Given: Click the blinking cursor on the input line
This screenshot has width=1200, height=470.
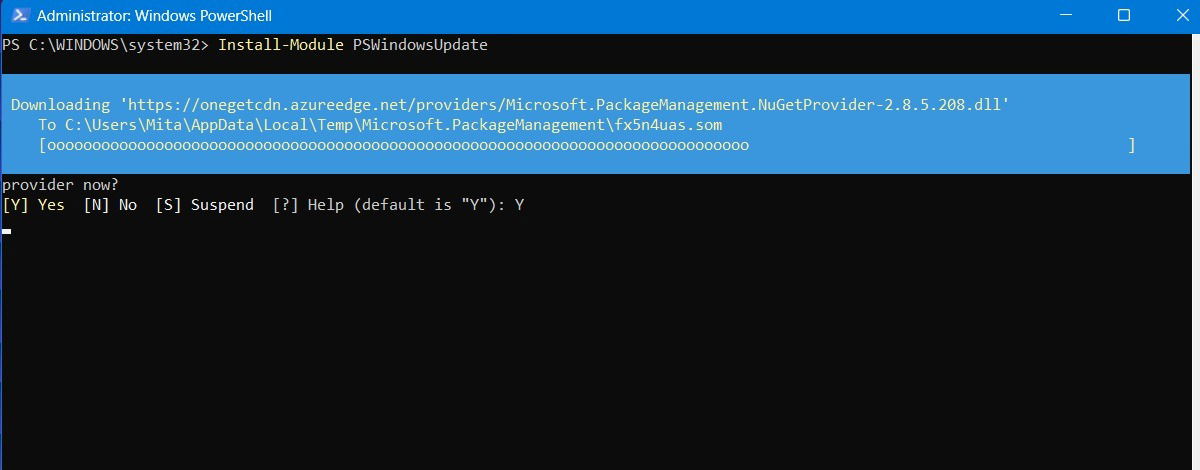Looking at the screenshot, I should [7, 230].
